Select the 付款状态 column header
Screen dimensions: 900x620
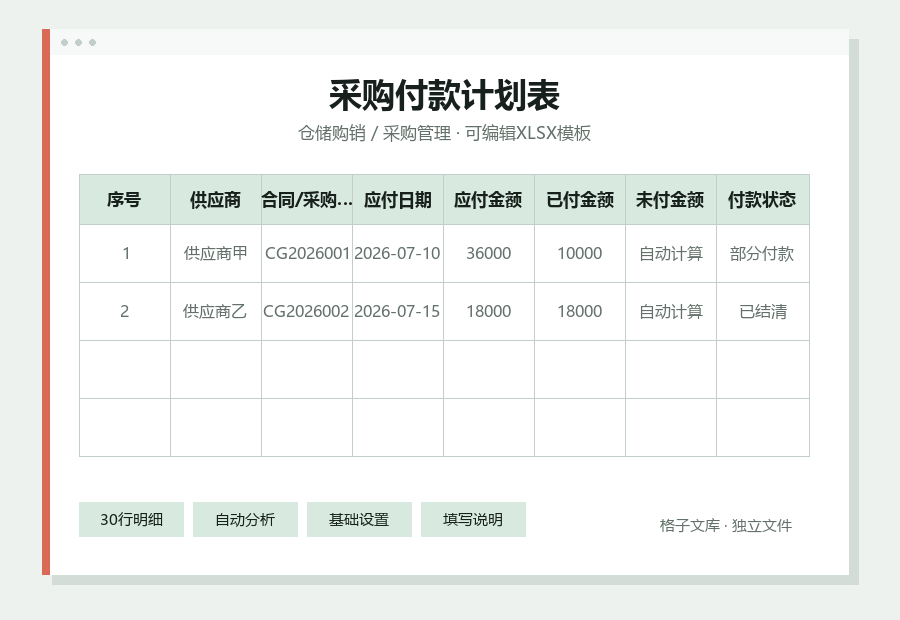click(763, 200)
